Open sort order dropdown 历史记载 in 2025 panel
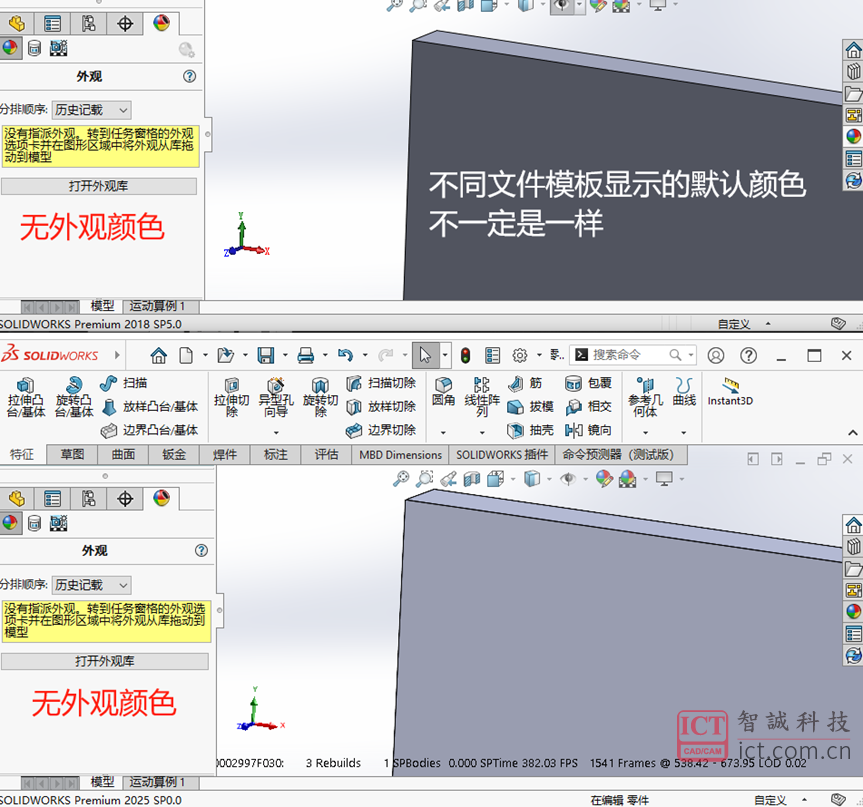 tap(92, 585)
